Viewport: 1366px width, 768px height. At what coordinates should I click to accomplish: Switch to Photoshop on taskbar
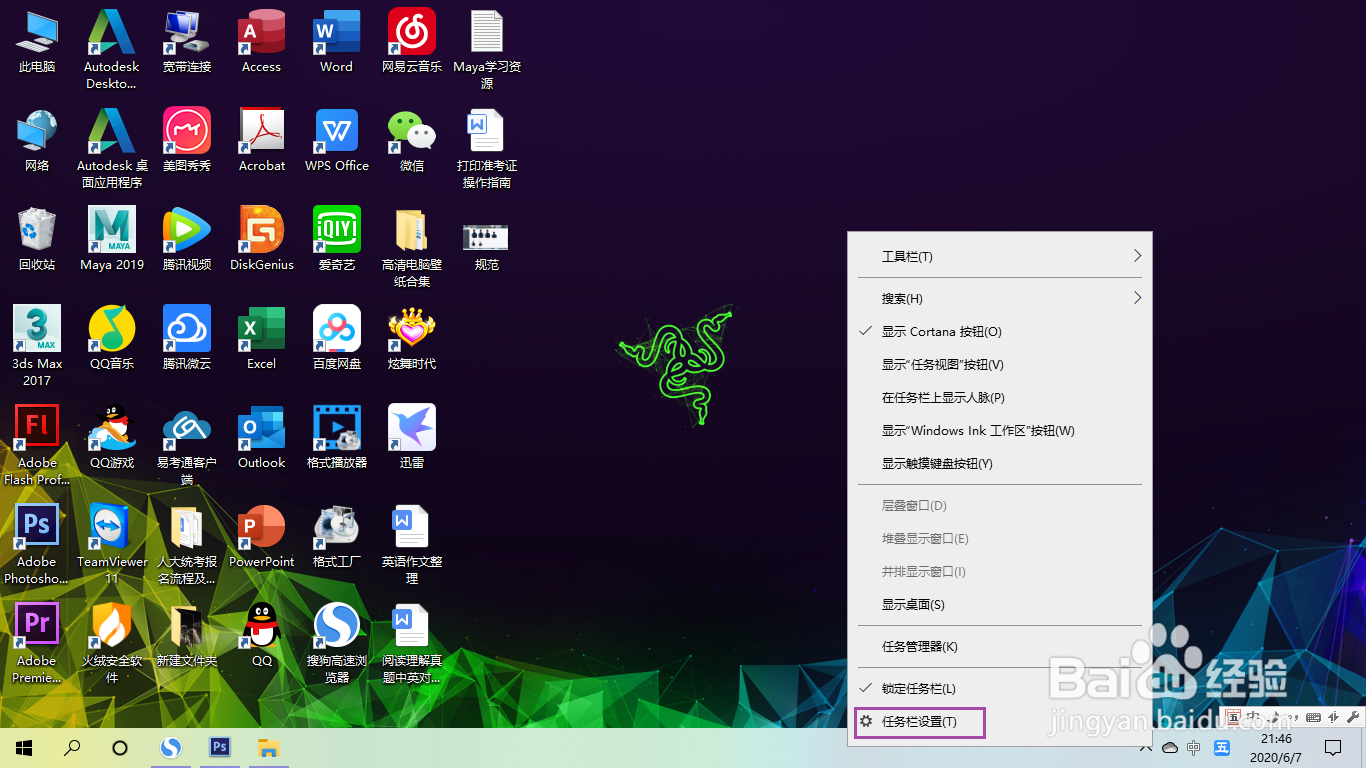coord(220,747)
